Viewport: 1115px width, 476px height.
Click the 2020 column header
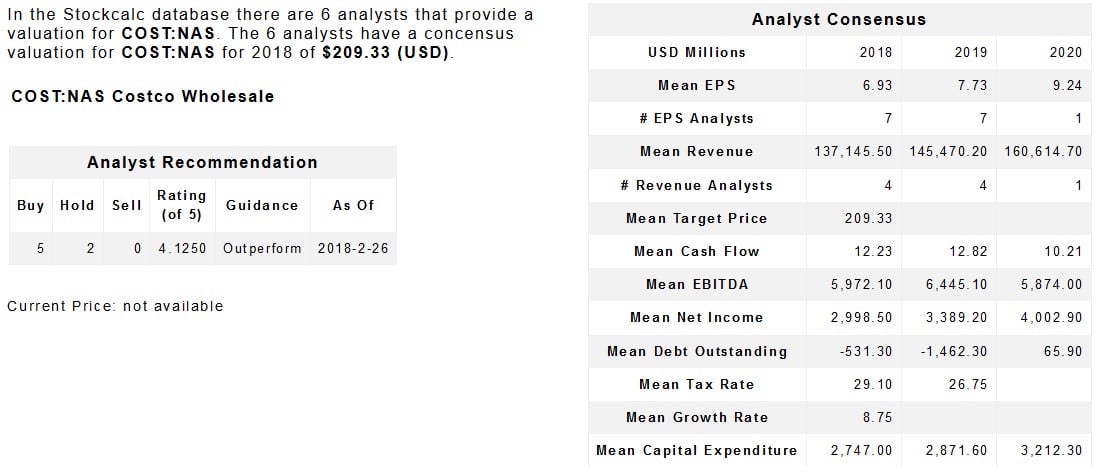click(x=1065, y=52)
